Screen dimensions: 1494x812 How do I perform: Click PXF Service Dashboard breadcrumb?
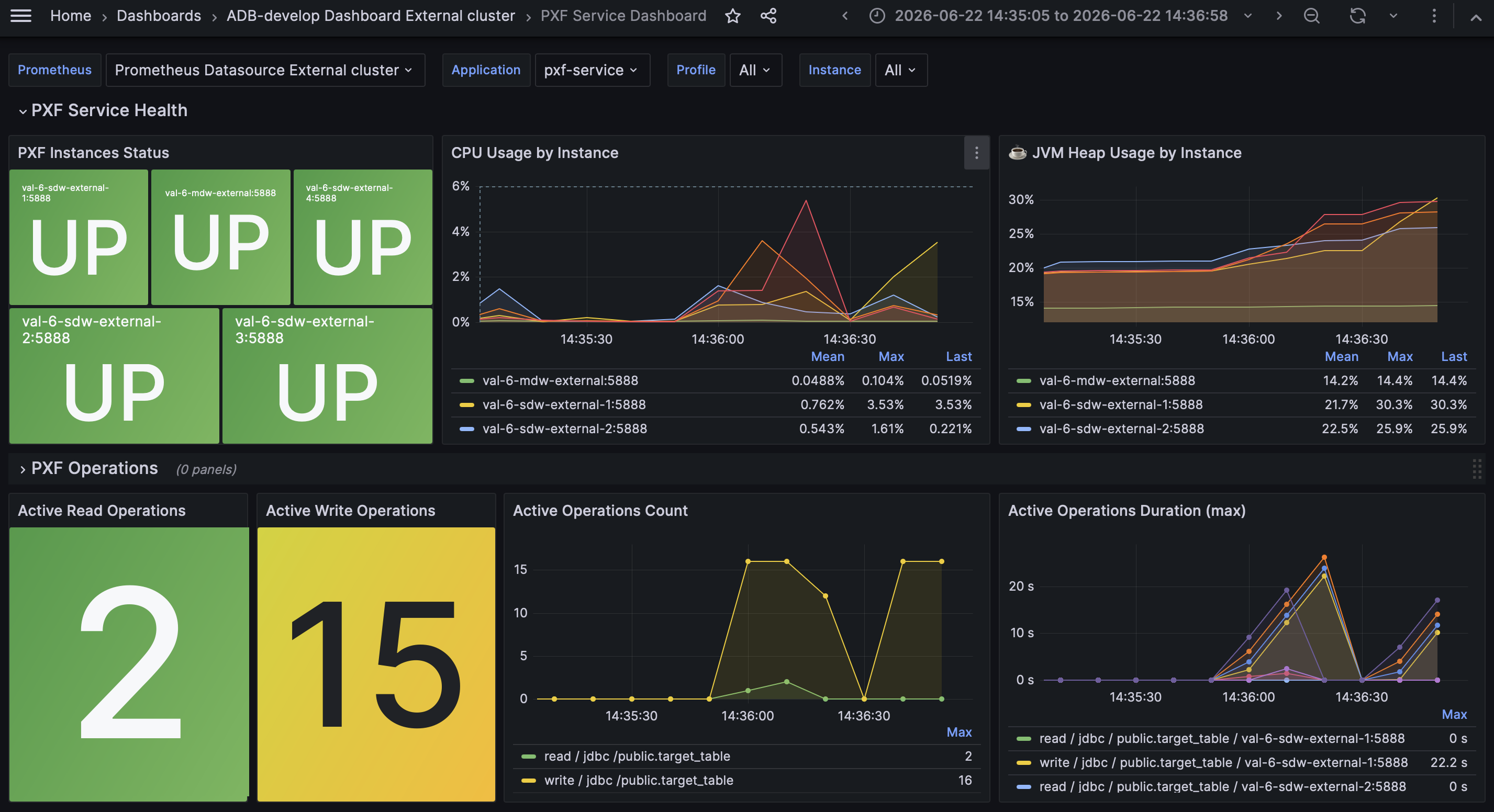coord(623,16)
